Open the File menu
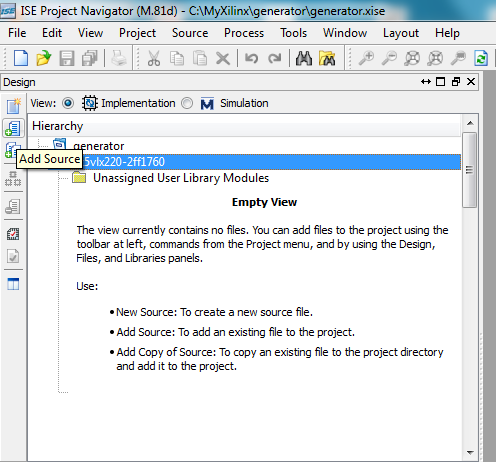 (17, 33)
